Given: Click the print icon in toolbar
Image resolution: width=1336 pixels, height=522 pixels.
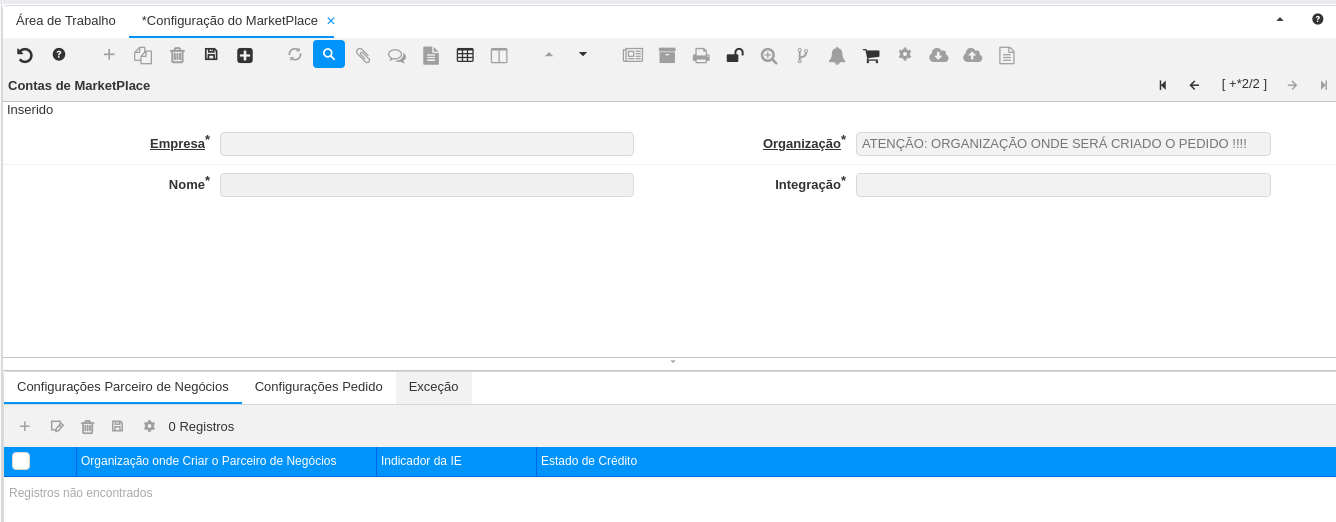Looking at the screenshot, I should [x=701, y=55].
